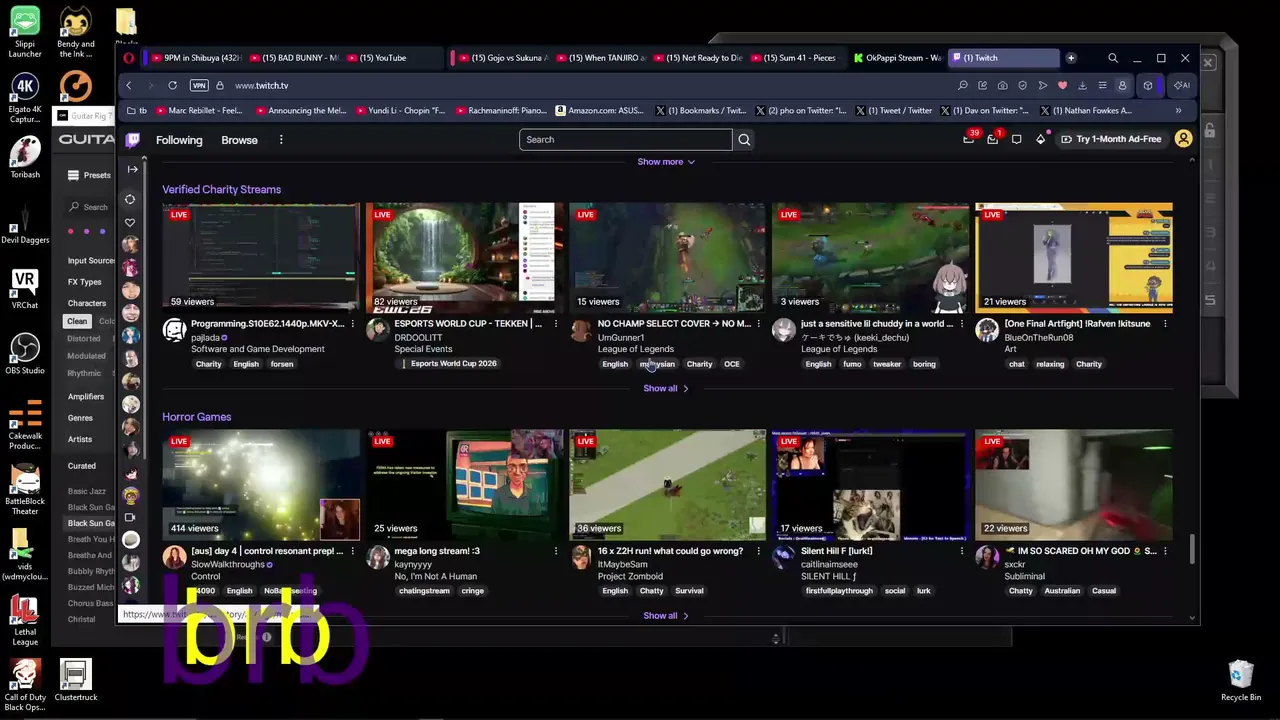Open the Lethal League desktop icon
The width and height of the screenshot is (1280, 720).
[25, 621]
